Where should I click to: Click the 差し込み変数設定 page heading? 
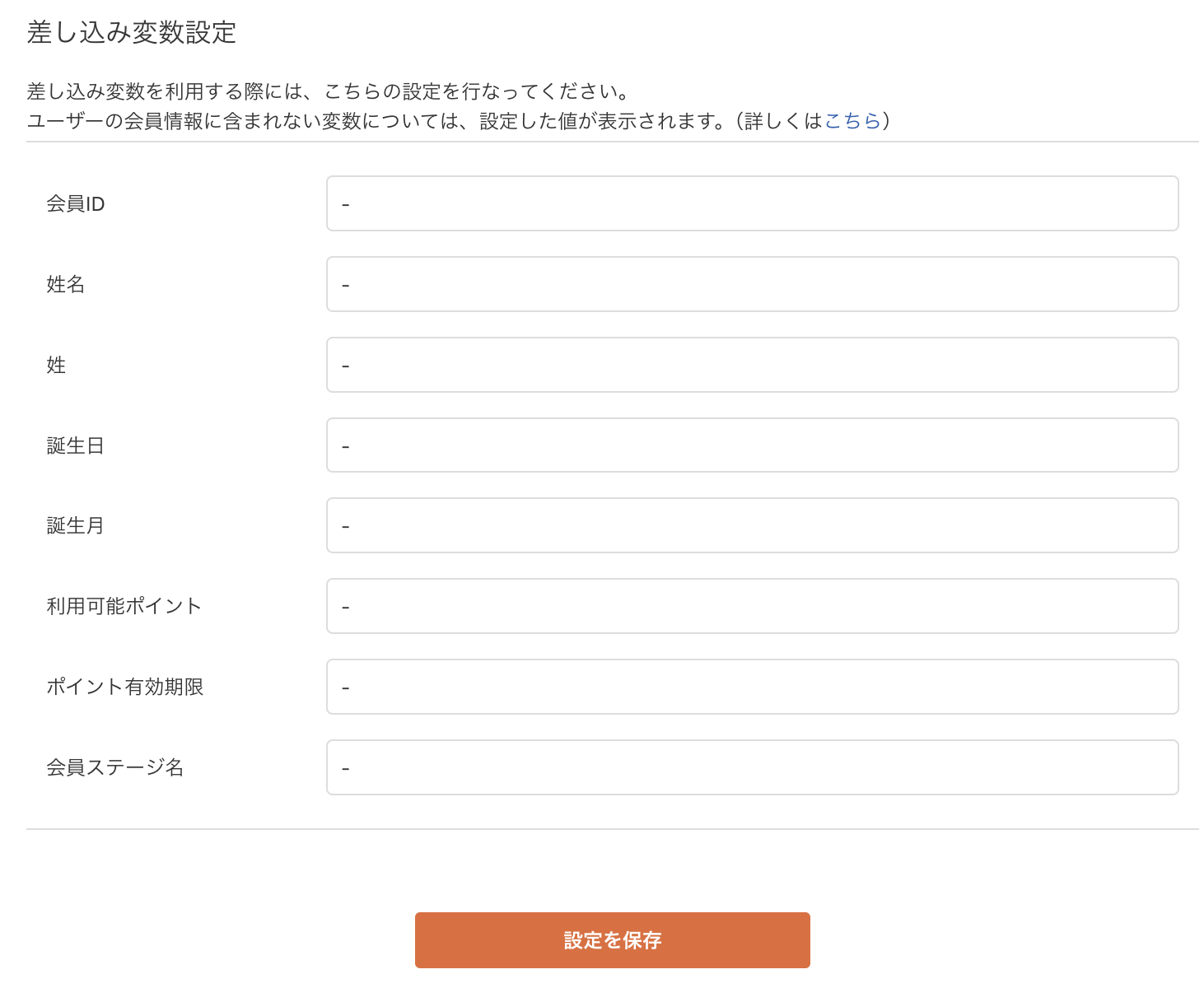(x=130, y=33)
